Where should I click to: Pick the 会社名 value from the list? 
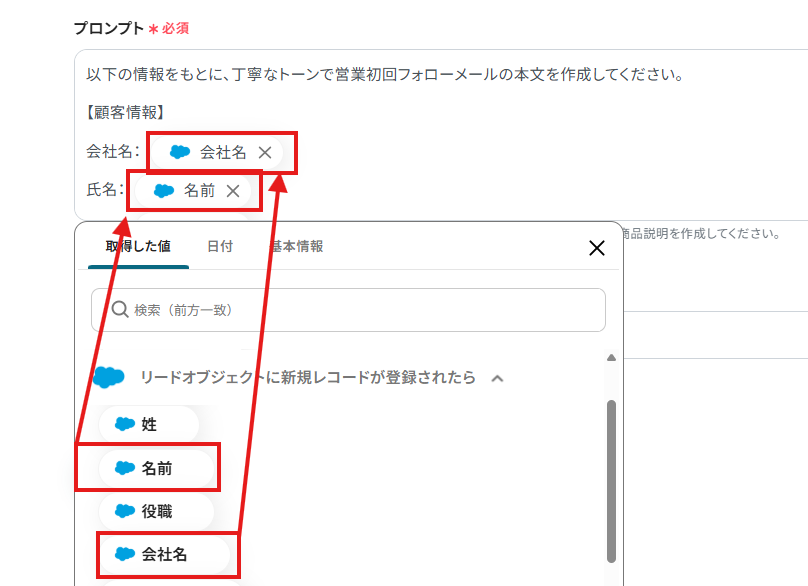(x=164, y=554)
